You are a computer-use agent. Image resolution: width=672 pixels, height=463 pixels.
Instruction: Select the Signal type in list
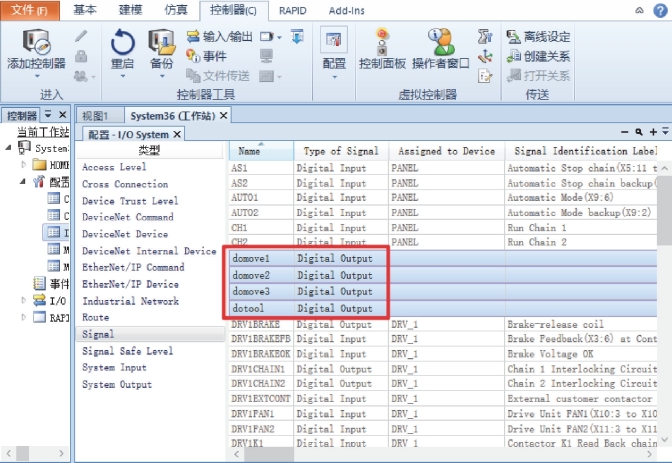click(x=98, y=334)
